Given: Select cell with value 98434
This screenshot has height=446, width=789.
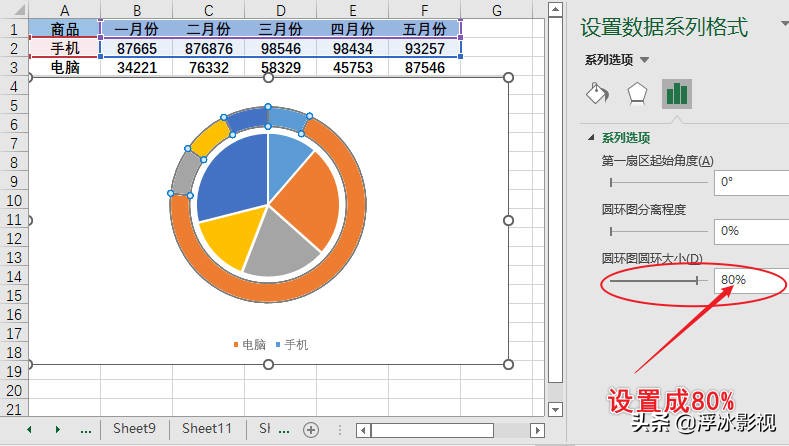Looking at the screenshot, I should click(x=352, y=48).
